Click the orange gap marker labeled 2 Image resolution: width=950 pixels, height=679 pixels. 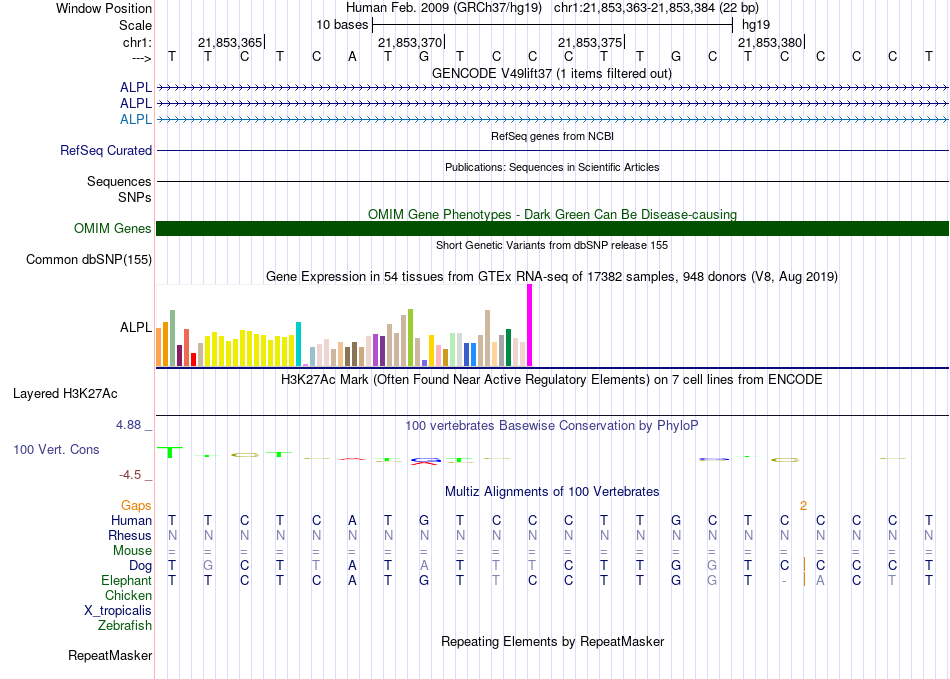click(x=803, y=506)
